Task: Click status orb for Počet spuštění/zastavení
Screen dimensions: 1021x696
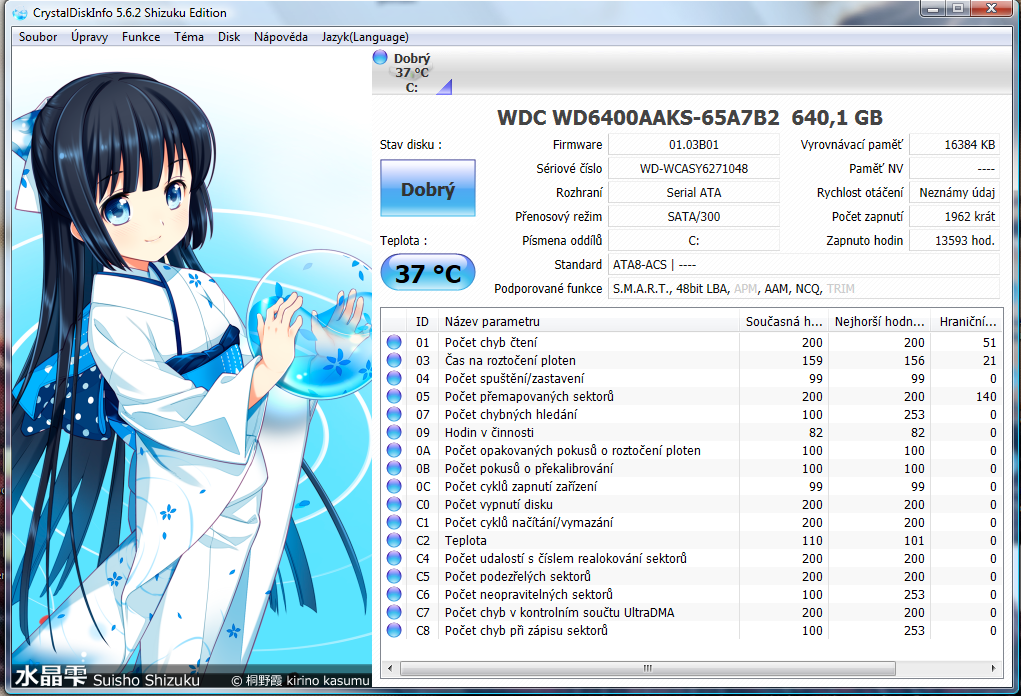Action: click(394, 378)
